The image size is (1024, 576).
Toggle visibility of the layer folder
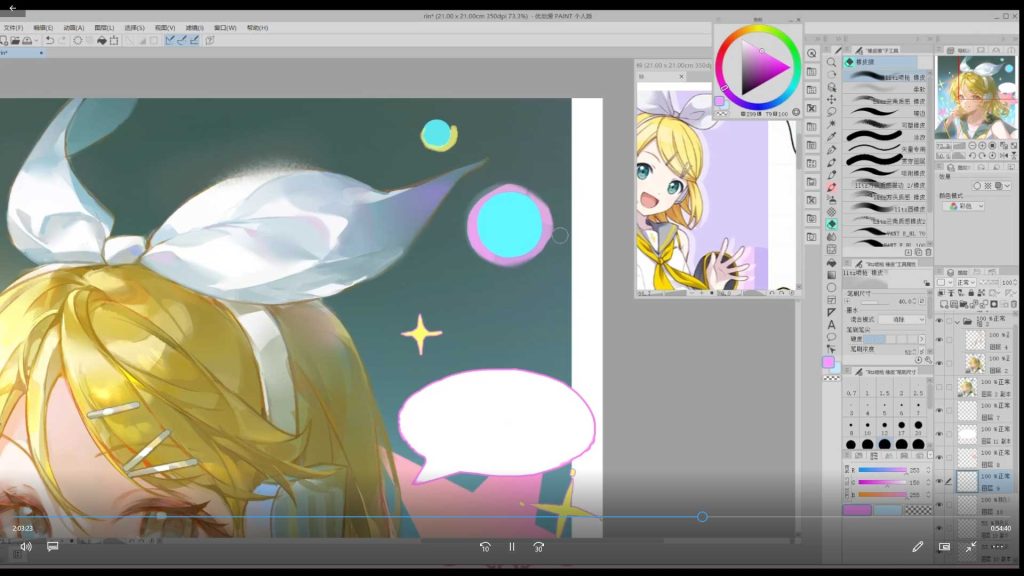tap(940, 321)
